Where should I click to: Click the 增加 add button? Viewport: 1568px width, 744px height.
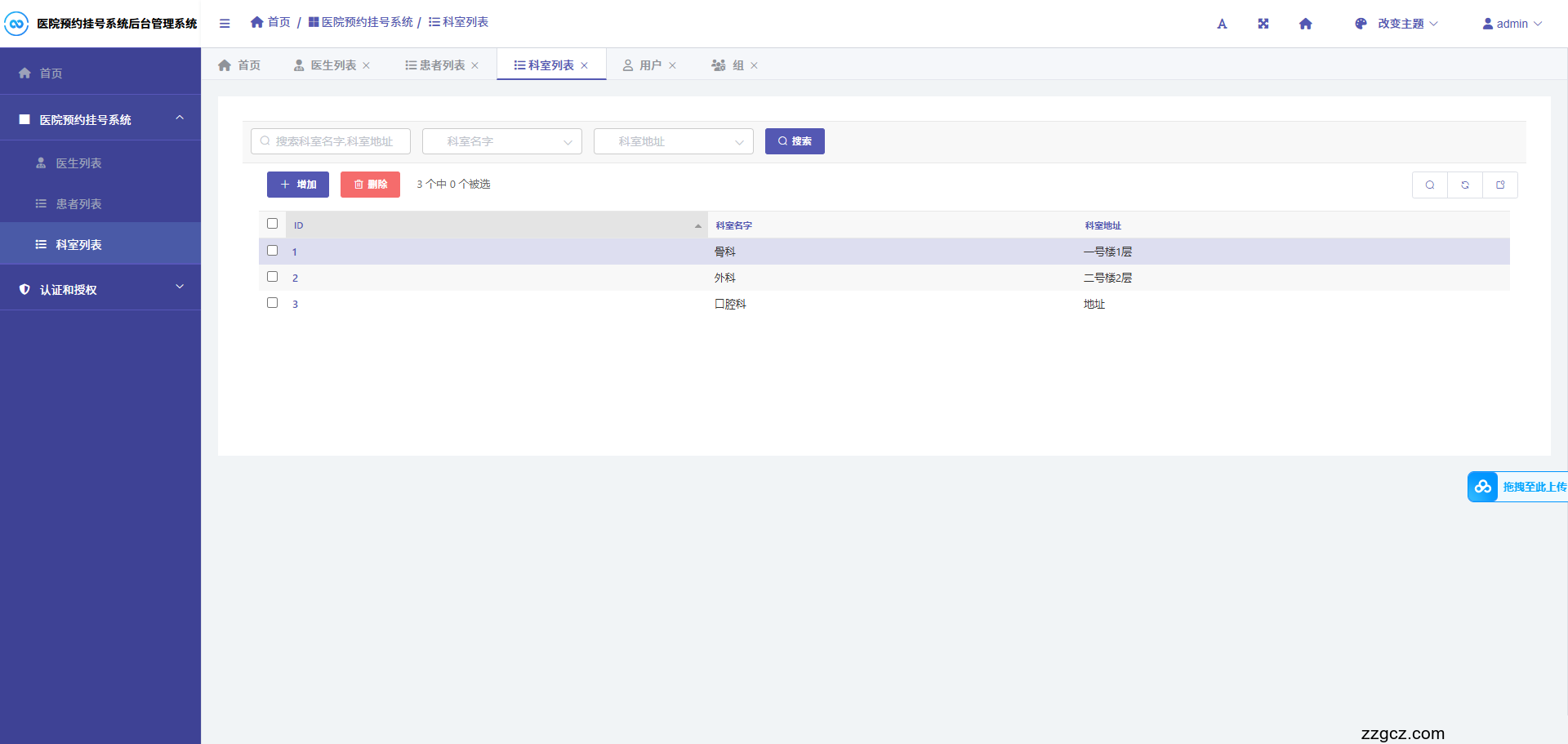click(298, 185)
